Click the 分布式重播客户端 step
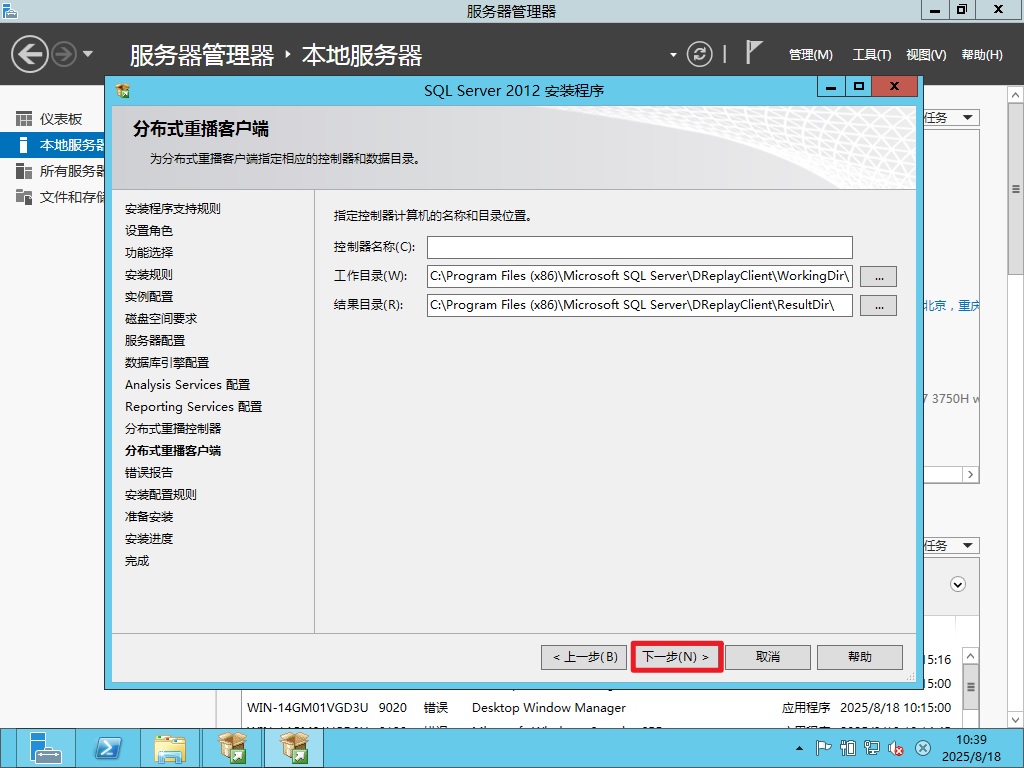1024x768 pixels. 173,451
